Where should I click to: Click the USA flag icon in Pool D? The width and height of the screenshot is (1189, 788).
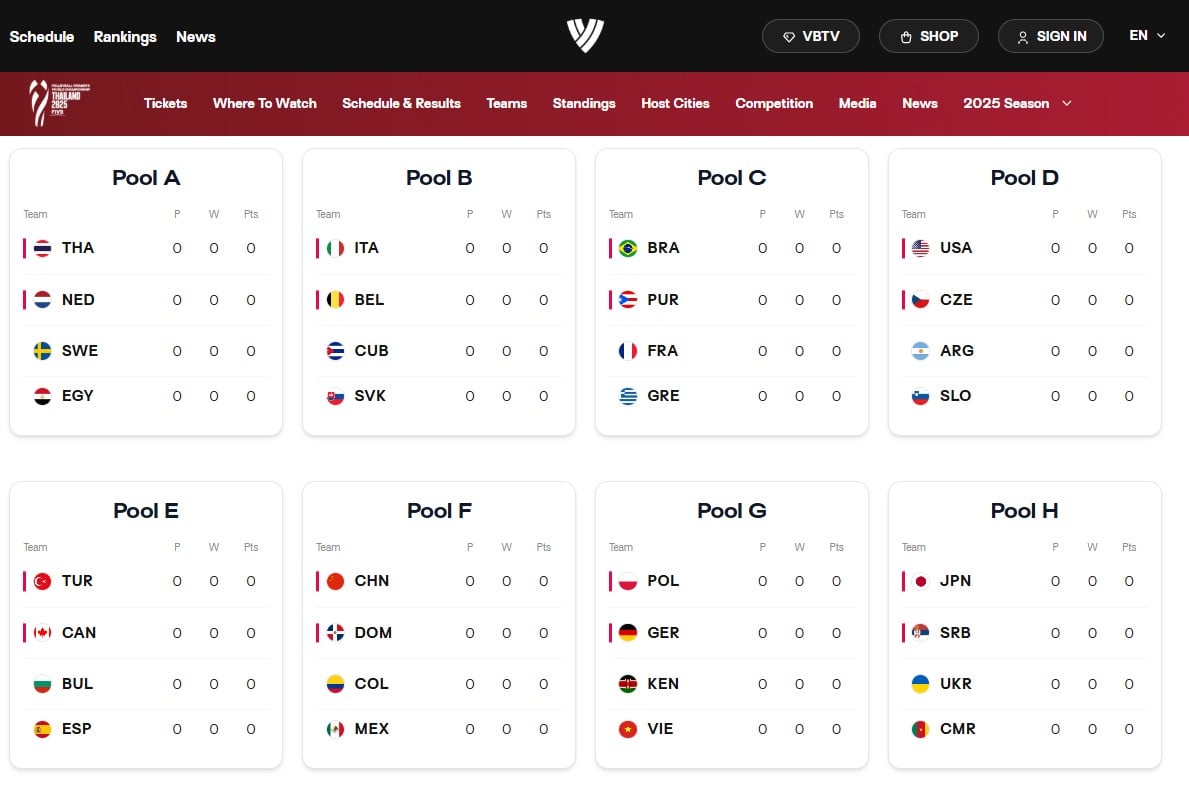click(921, 248)
